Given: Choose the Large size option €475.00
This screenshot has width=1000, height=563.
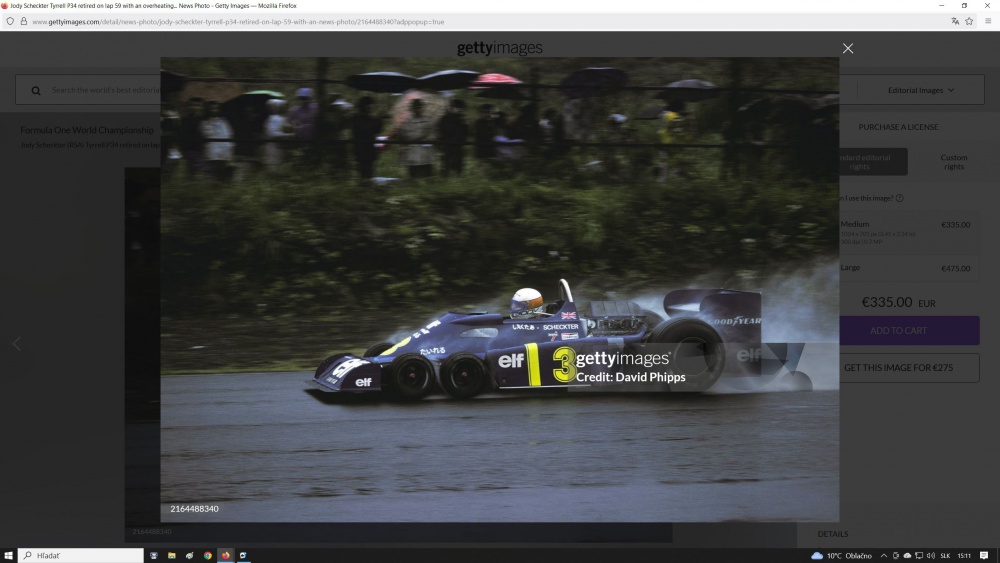Looking at the screenshot, I should pyautogui.click(x=908, y=268).
